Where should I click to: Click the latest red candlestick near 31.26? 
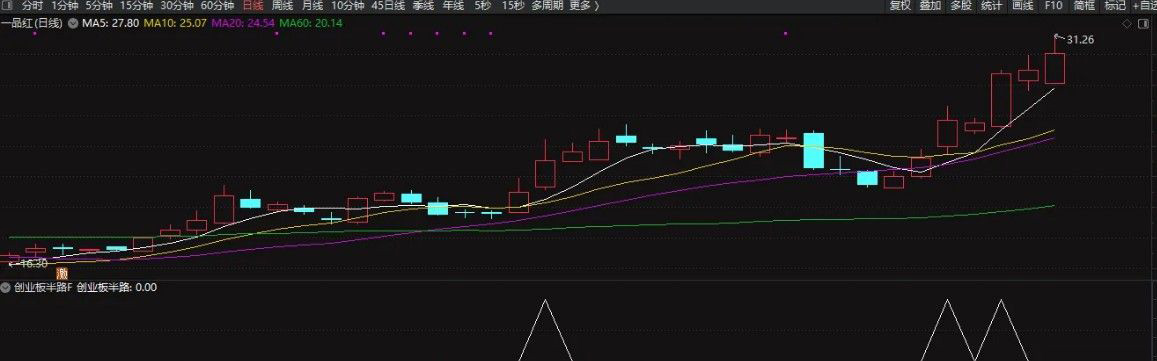[1055, 68]
